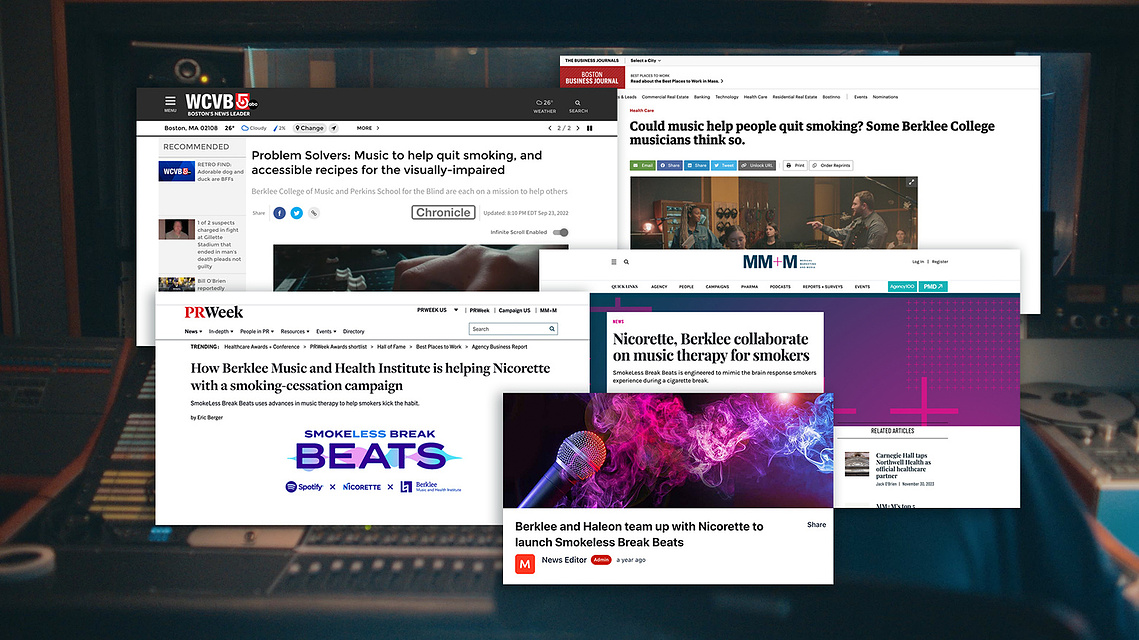Open the Technology section
Viewport: 1139px width, 640px height.
tap(726, 97)
